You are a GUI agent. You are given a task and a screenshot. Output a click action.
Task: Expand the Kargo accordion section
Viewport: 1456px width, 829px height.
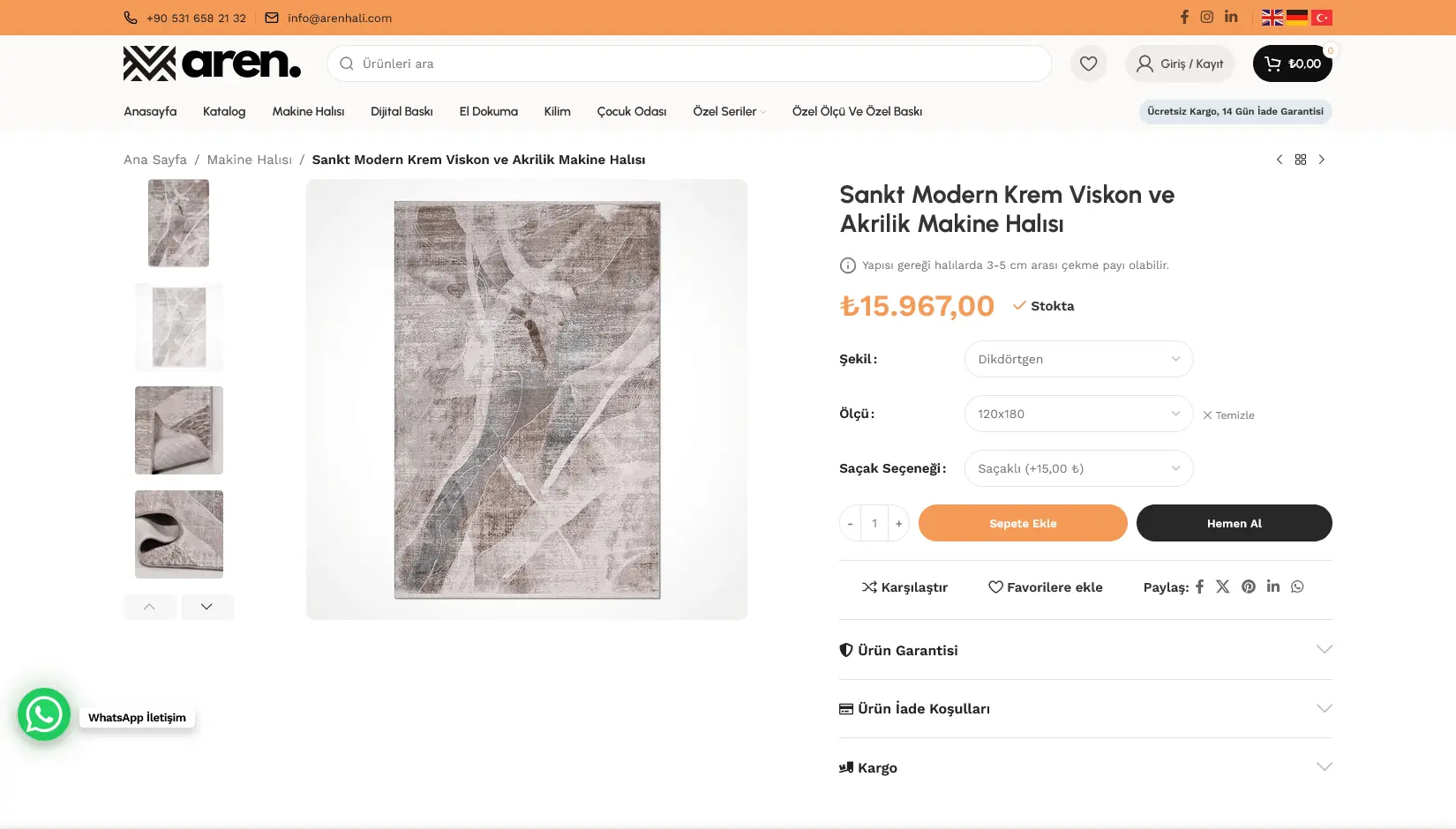[1084, 767]
